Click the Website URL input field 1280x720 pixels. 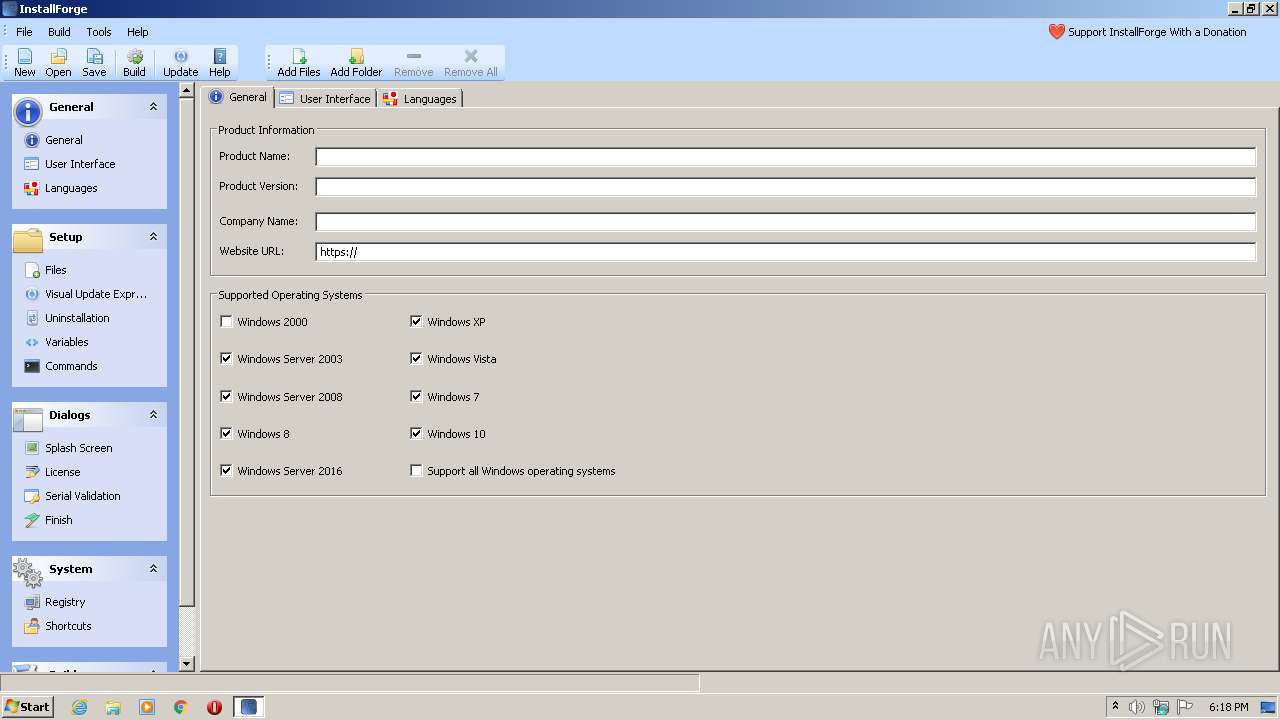pos(785,252)
